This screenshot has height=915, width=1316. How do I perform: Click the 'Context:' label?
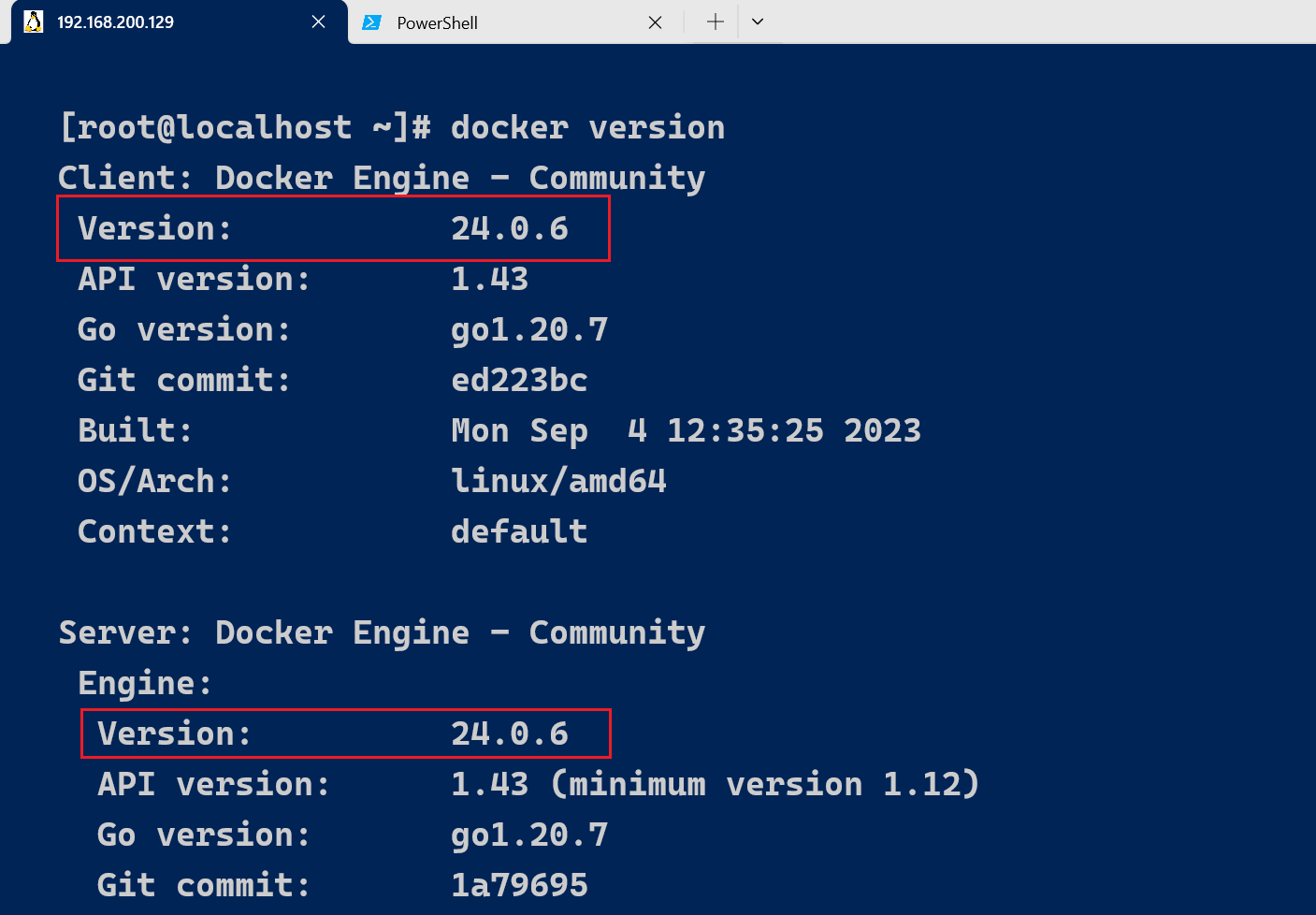154,531
